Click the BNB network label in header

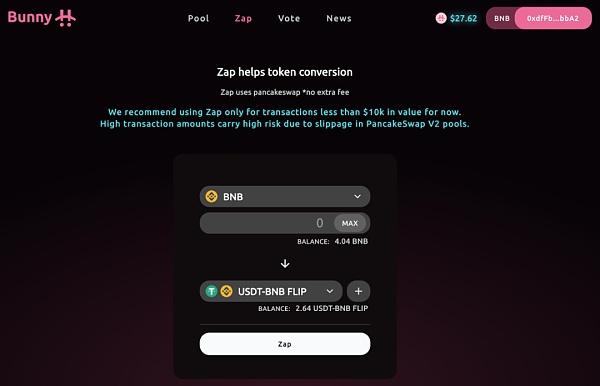(x=502, y=18)
